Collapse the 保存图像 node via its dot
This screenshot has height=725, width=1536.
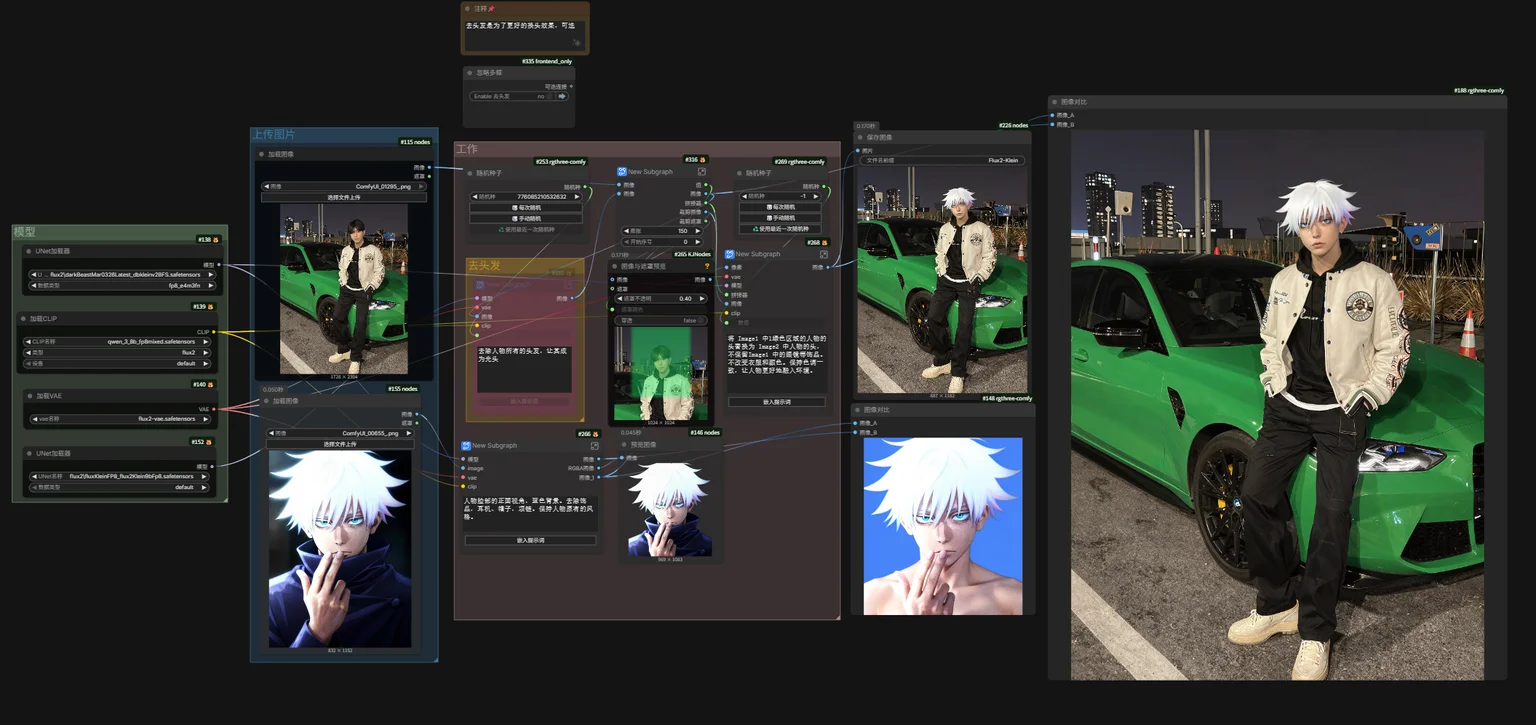click(x=861, y=138)
